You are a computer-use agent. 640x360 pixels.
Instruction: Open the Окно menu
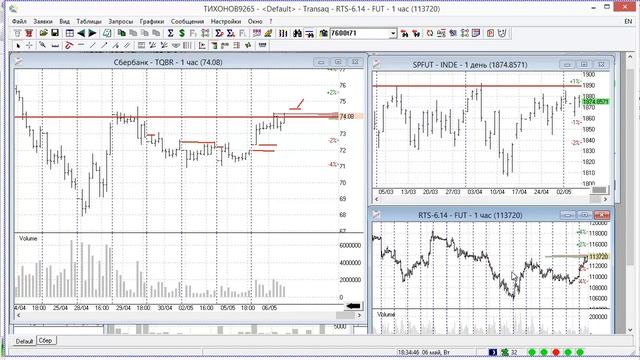pos(255,21)
